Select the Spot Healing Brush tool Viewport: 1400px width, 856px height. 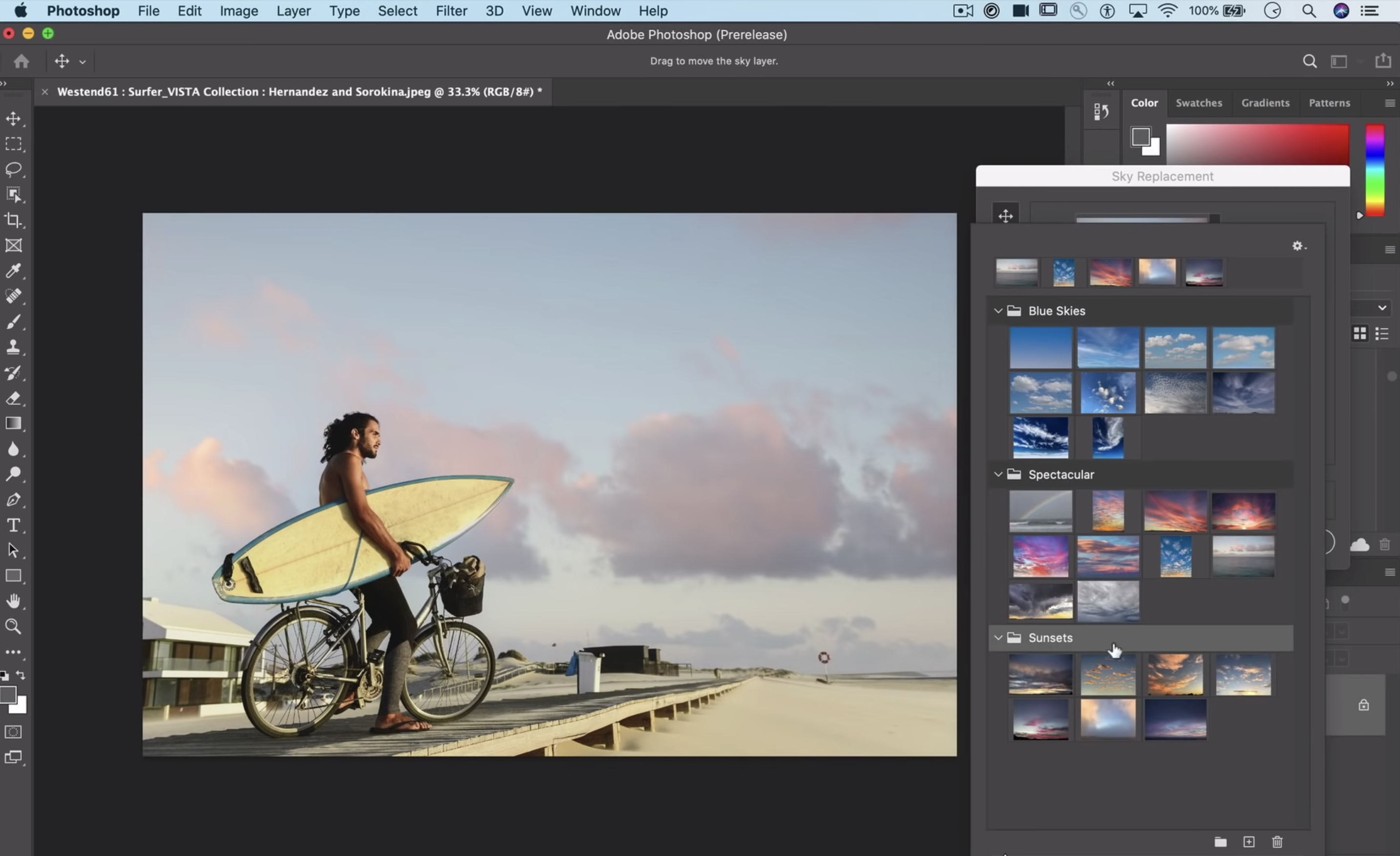pos(14,296)
